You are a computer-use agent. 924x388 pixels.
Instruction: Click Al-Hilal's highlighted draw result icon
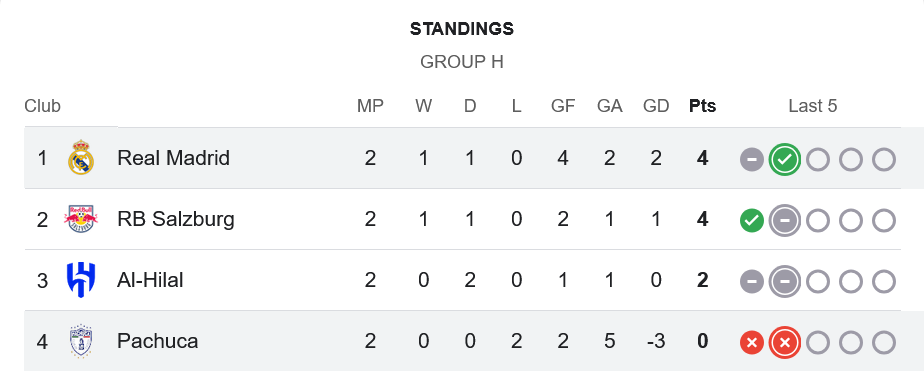coord(784,281)
